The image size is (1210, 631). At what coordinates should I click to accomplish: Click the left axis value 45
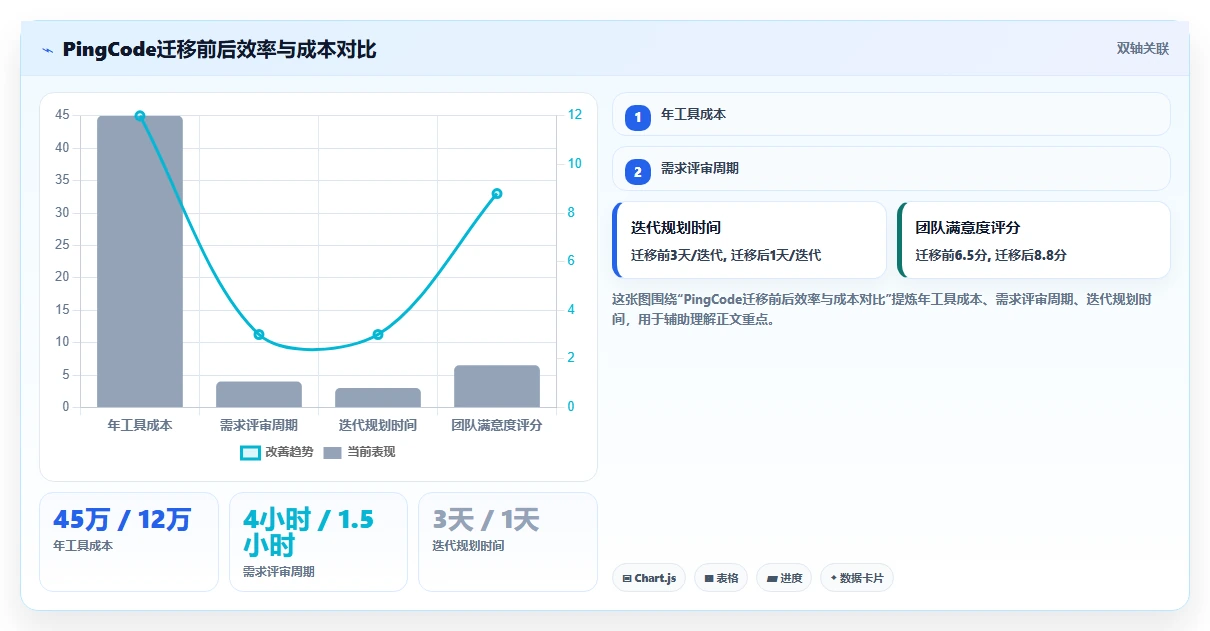coord(62,115)
